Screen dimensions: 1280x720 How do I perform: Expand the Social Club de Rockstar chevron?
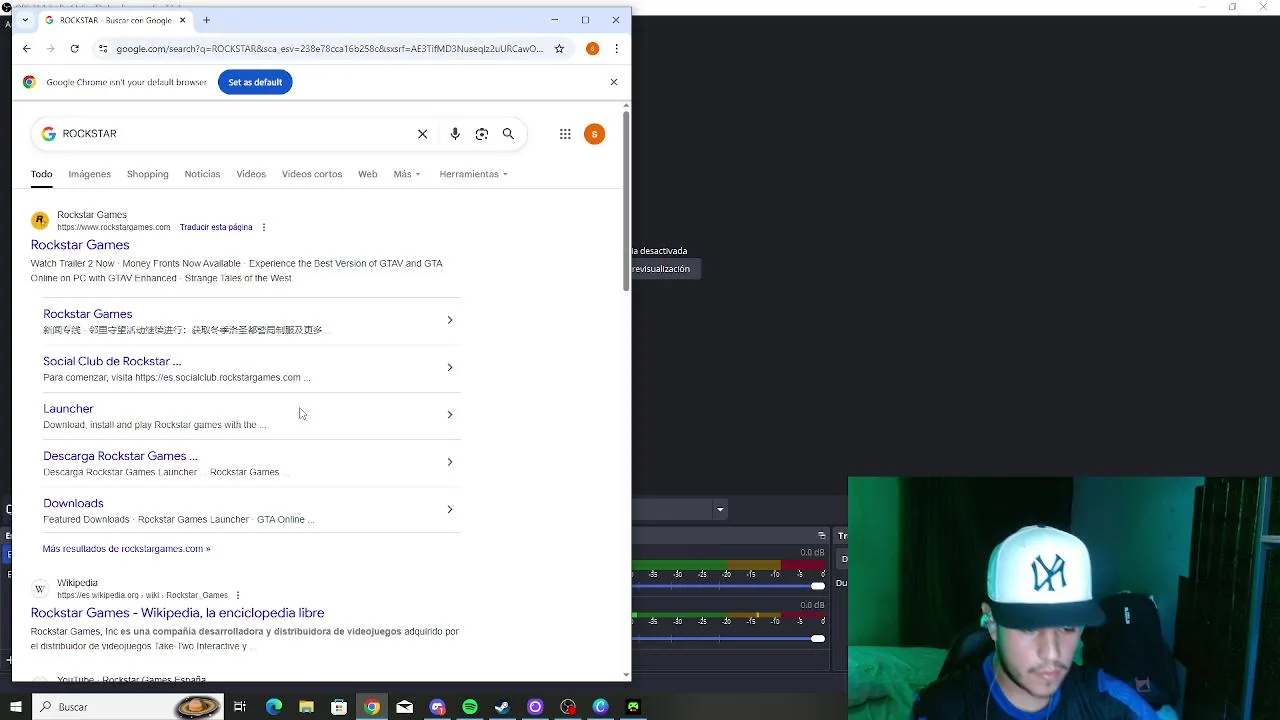[x=450, y=367]
